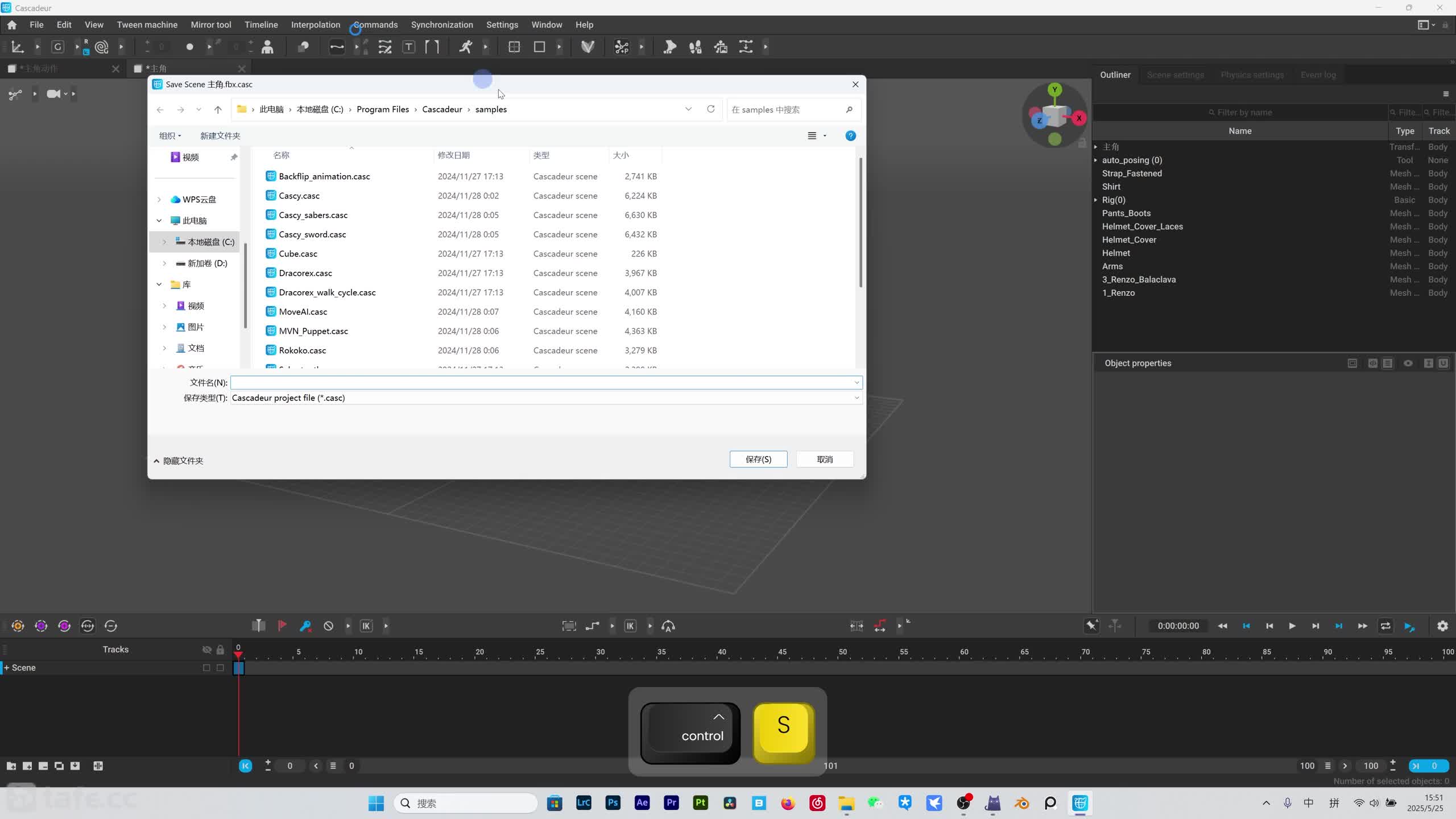Open the Tween machine menu
This screenshot has width=1456, height=819.
pyautogui.click(x=147, y=25)
